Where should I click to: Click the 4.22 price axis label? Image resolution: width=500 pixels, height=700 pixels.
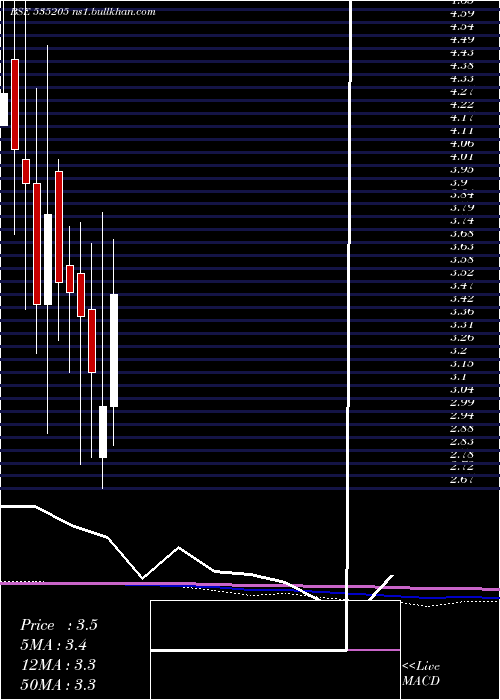tap(462, 104)
